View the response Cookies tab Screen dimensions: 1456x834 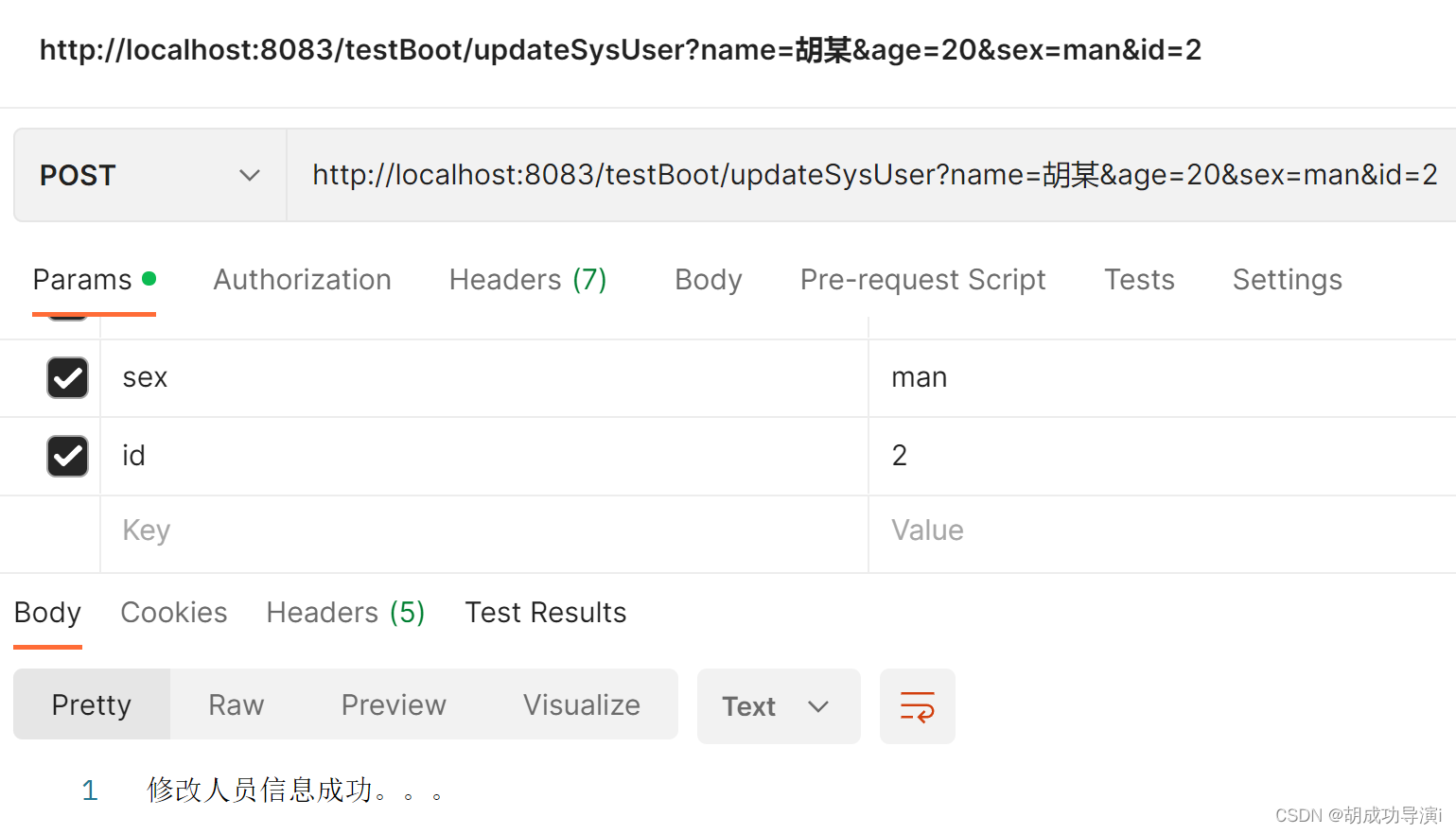point(173,613)
